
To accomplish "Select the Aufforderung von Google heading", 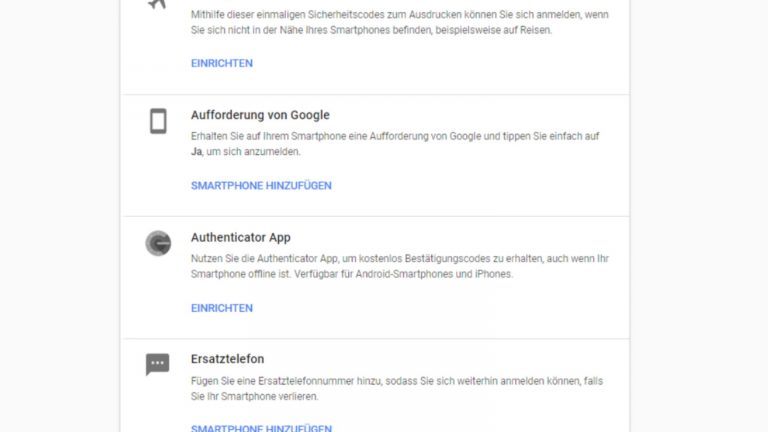I will click(260, 115).
